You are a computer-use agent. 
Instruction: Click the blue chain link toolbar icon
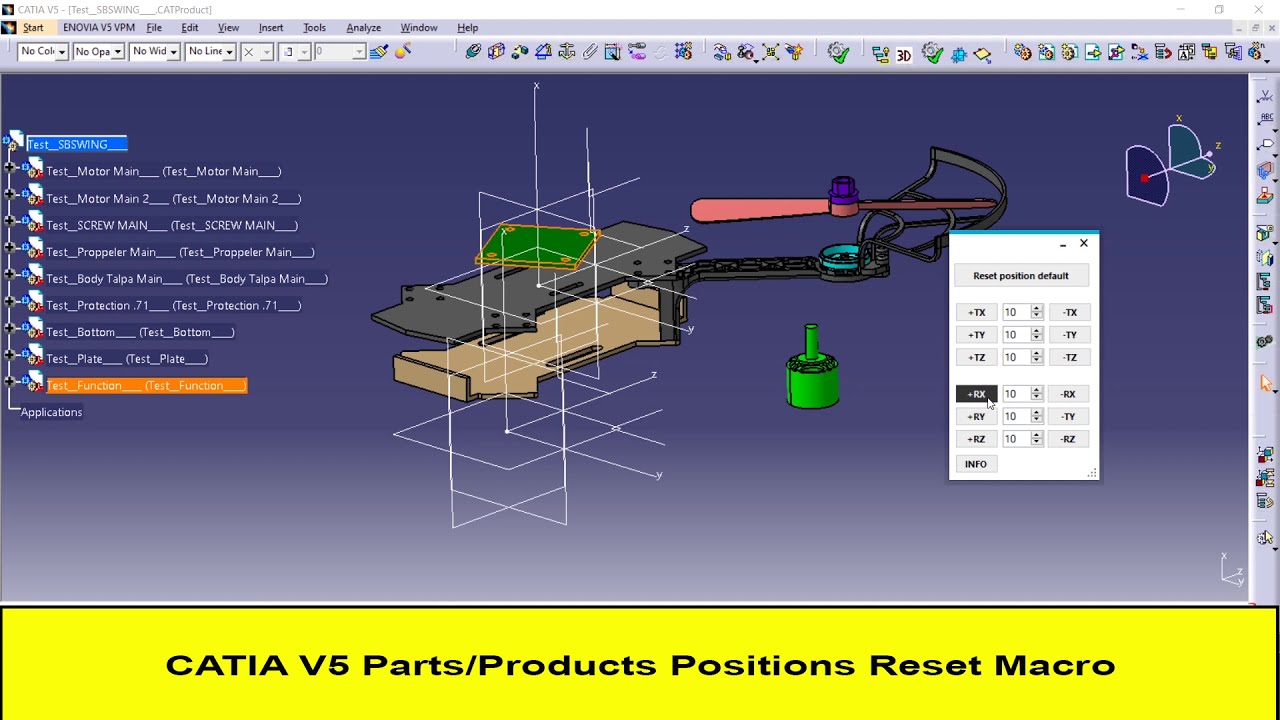[474, 52]
